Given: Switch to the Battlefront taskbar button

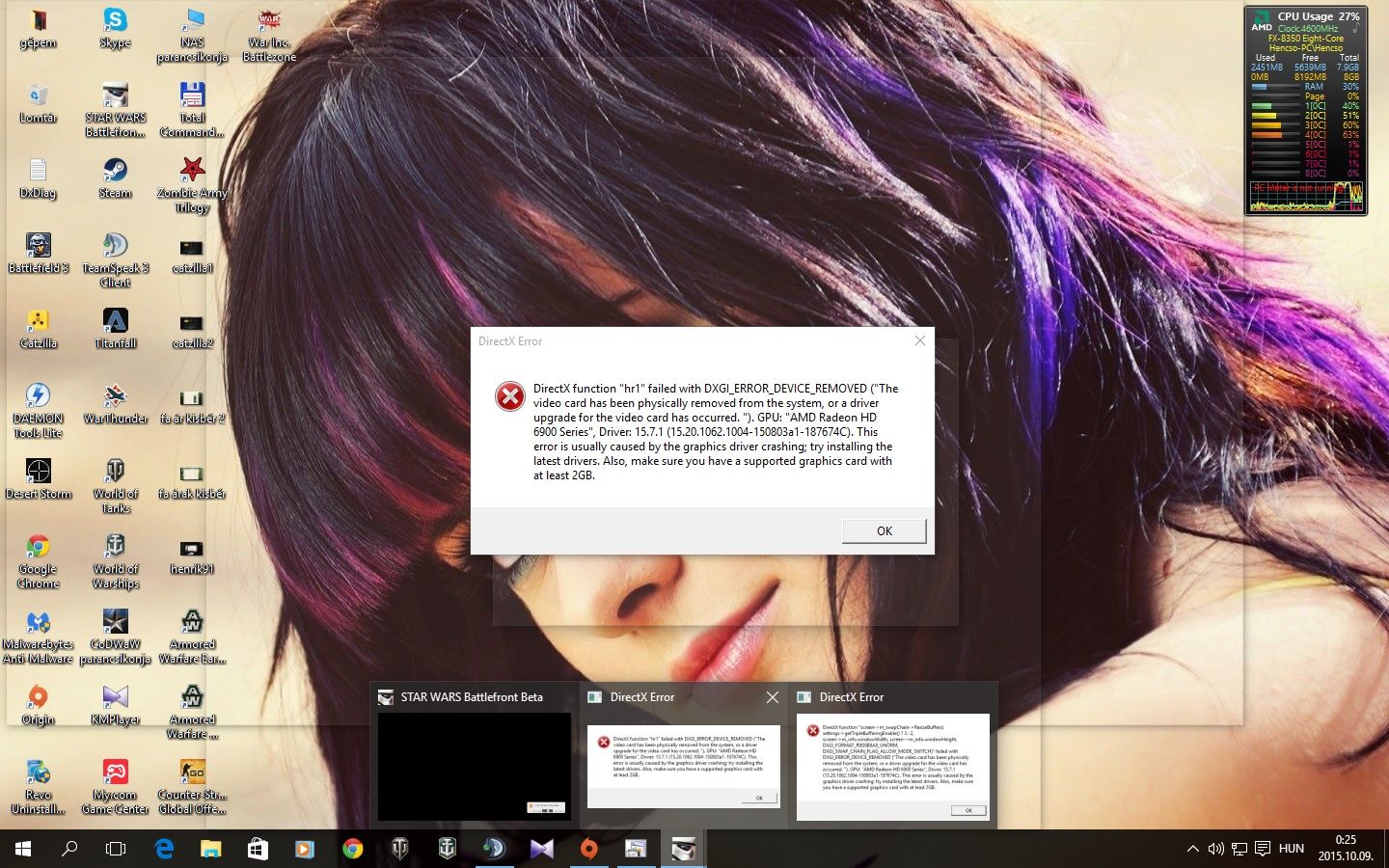Looking at the screenshot, I should pos(683,849).
